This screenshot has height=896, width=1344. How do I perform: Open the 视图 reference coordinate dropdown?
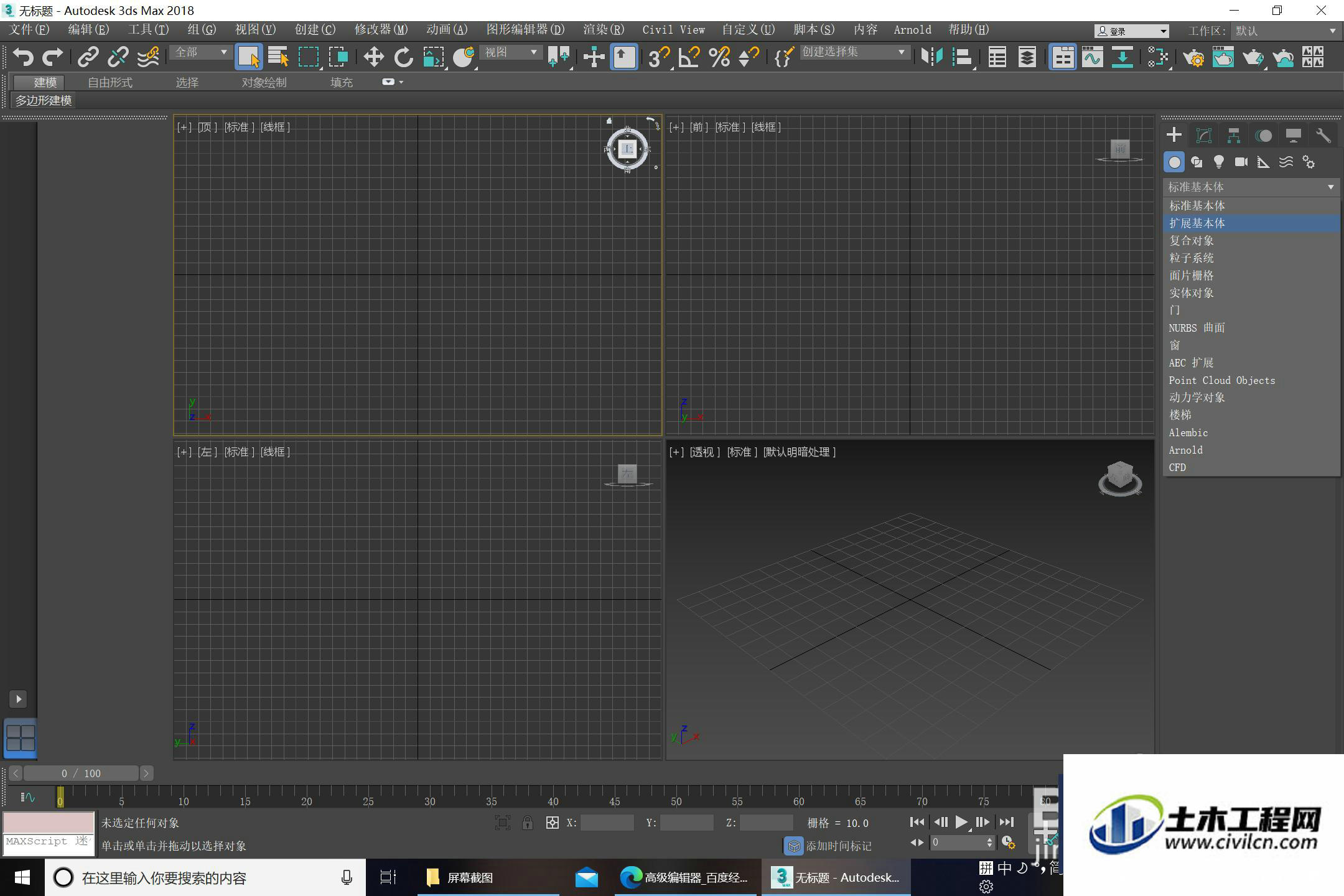(x=510, y=53)
